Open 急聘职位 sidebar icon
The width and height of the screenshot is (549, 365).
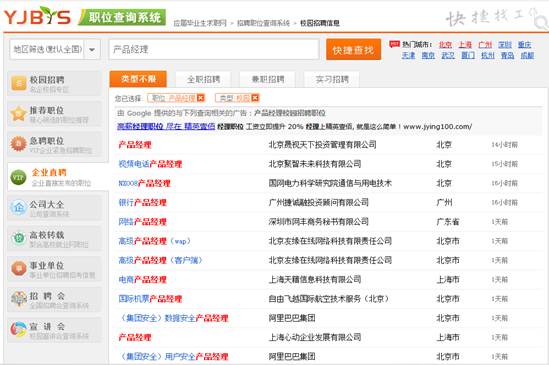[x=18, y=144]
